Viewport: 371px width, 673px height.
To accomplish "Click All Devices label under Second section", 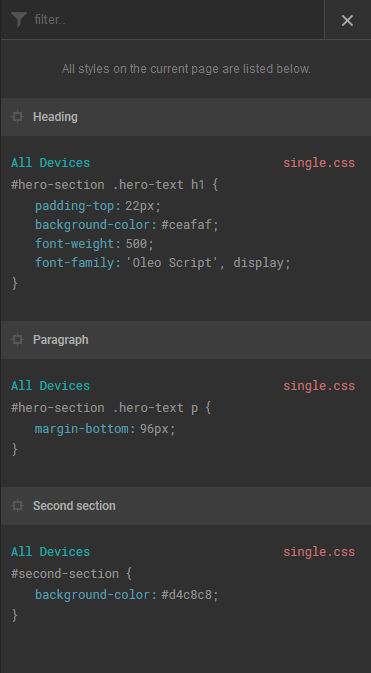I will tap(51, 552).
